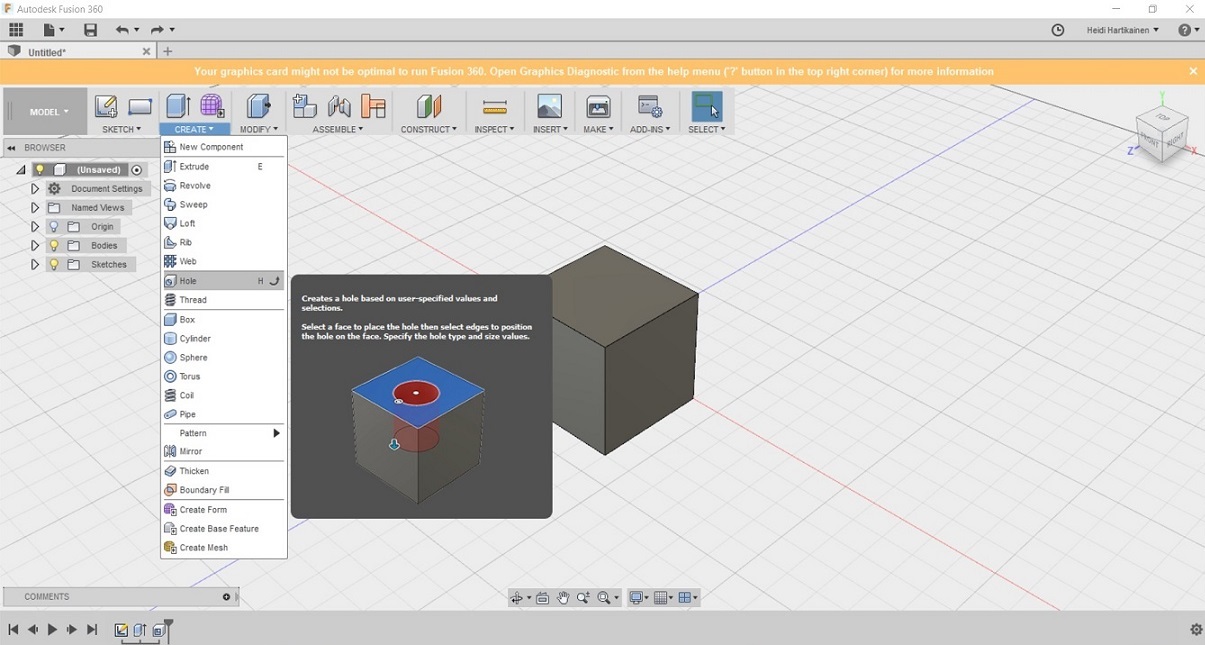This screenshot has width=1205, height=645.
Task: Click the Save icon in title bar
Action: tap(90, 30)
